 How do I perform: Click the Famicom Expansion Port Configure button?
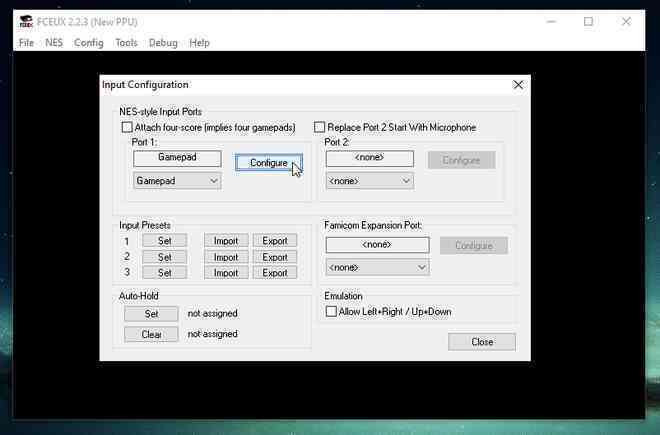pyautogui.click(x=474, y=246)
